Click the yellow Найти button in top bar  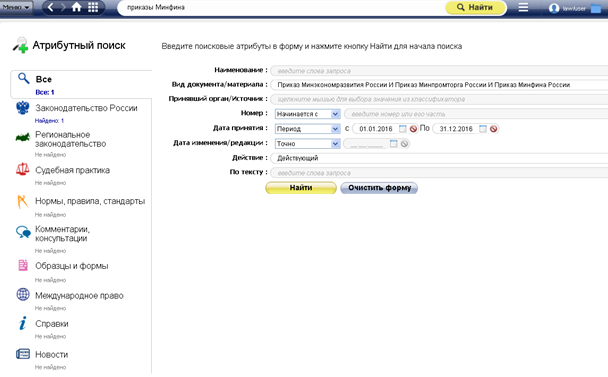tap(476, 7)
